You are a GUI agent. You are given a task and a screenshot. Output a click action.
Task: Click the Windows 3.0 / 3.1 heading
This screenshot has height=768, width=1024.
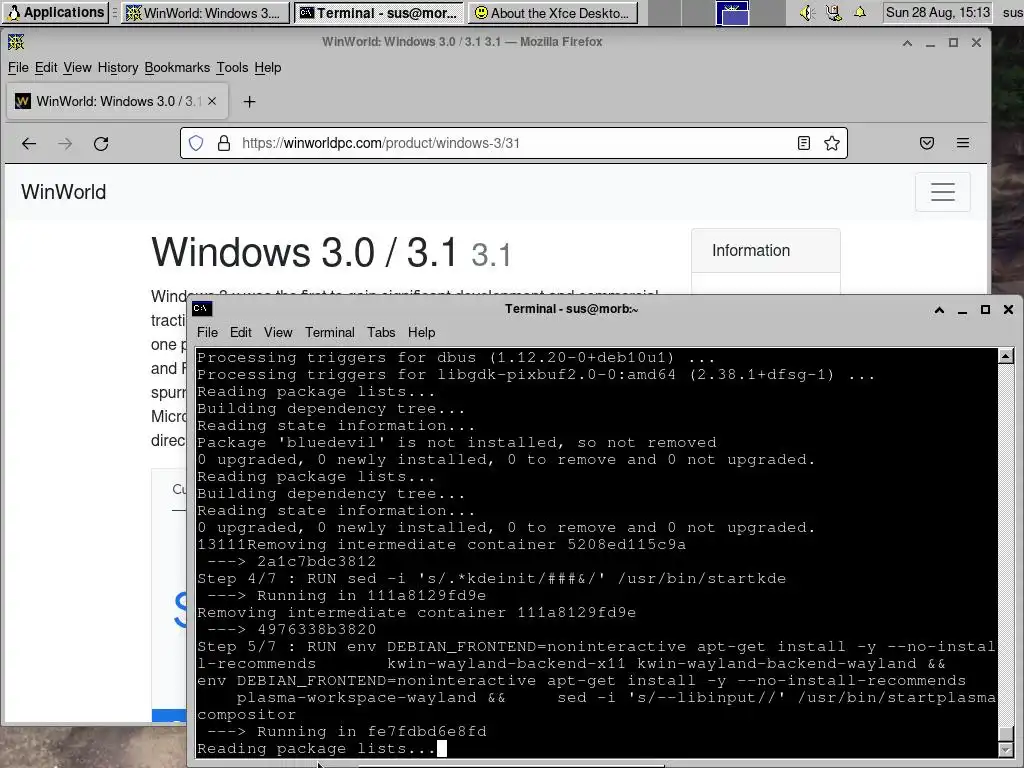point(331,253)
